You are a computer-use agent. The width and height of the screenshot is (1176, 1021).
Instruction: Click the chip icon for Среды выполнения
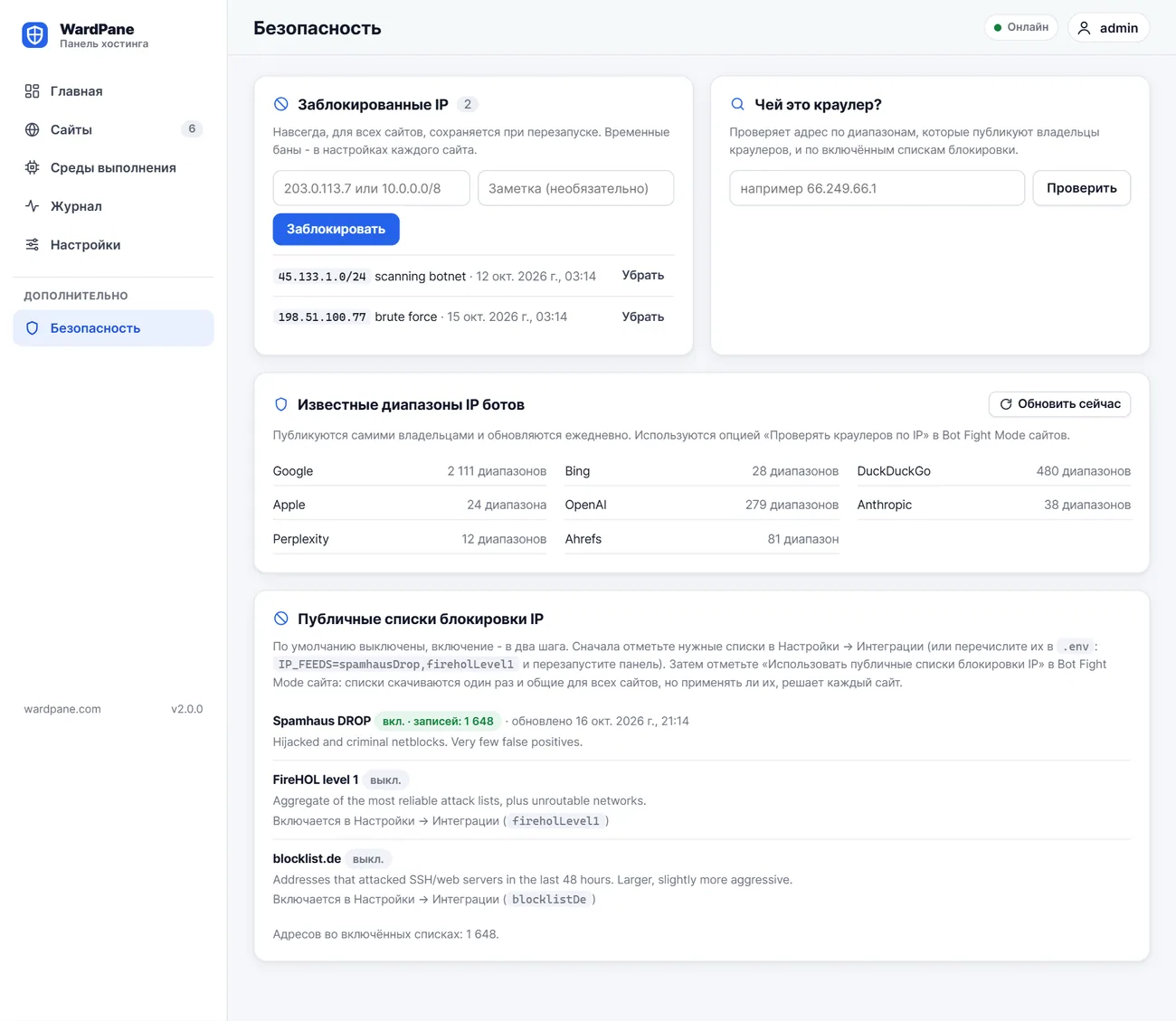(33, 167)
